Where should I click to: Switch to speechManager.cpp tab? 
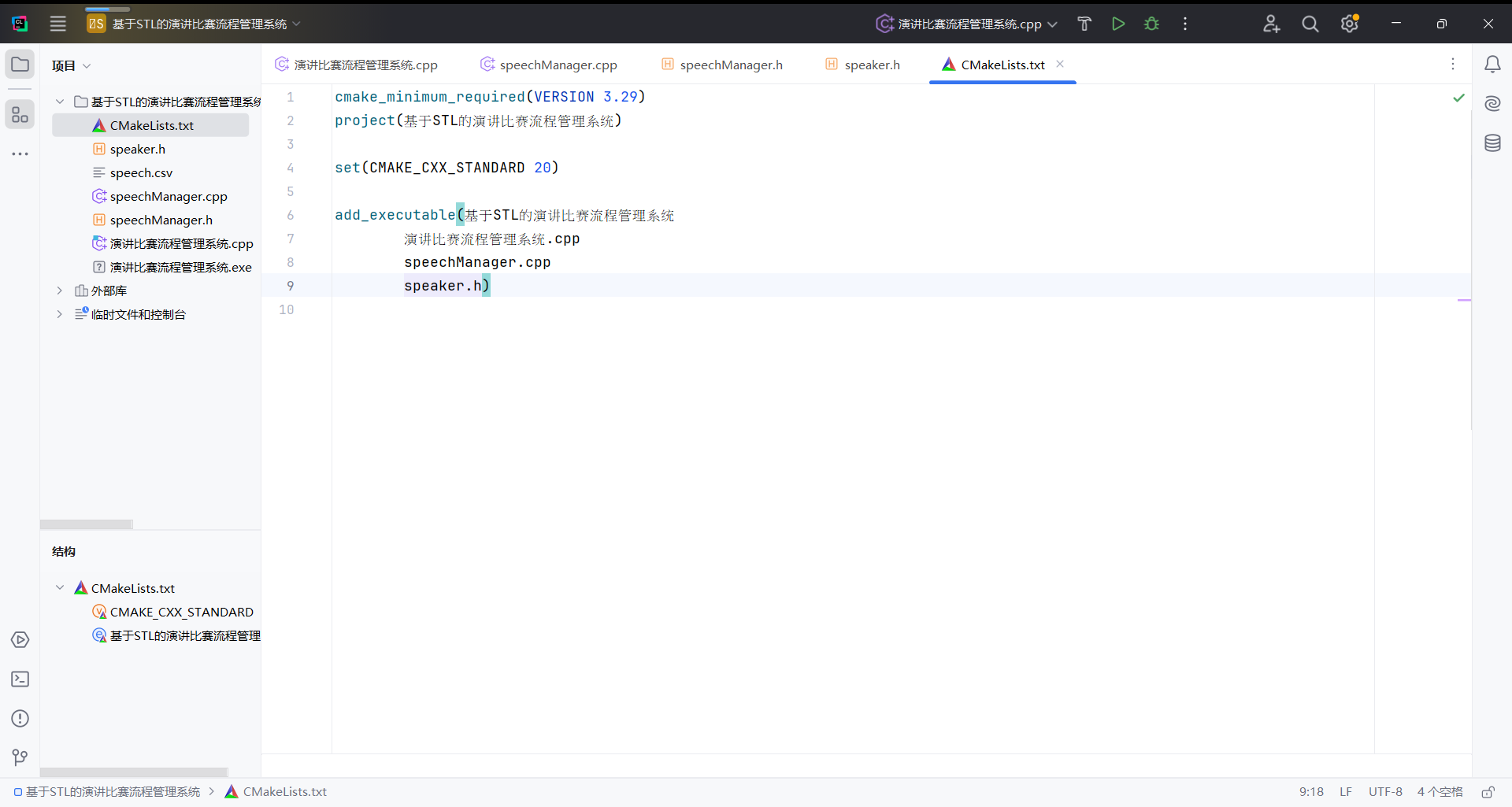(x=549, y=65)
